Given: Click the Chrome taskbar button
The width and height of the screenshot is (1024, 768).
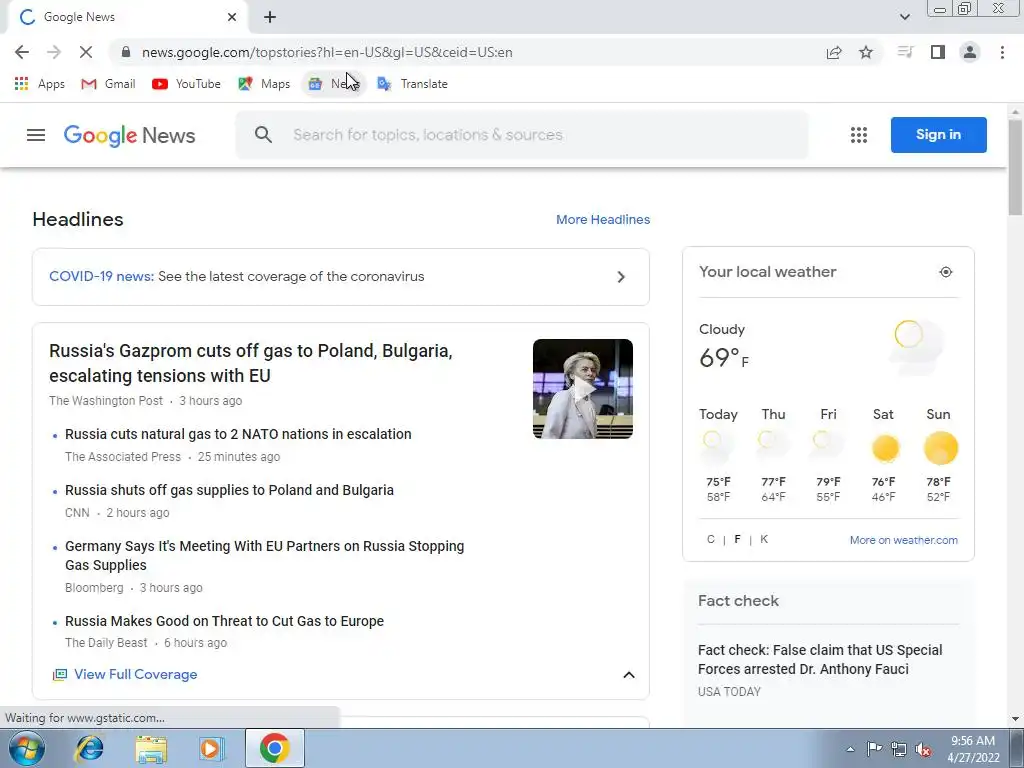Looking at the screenshot, I should point(274,748).
